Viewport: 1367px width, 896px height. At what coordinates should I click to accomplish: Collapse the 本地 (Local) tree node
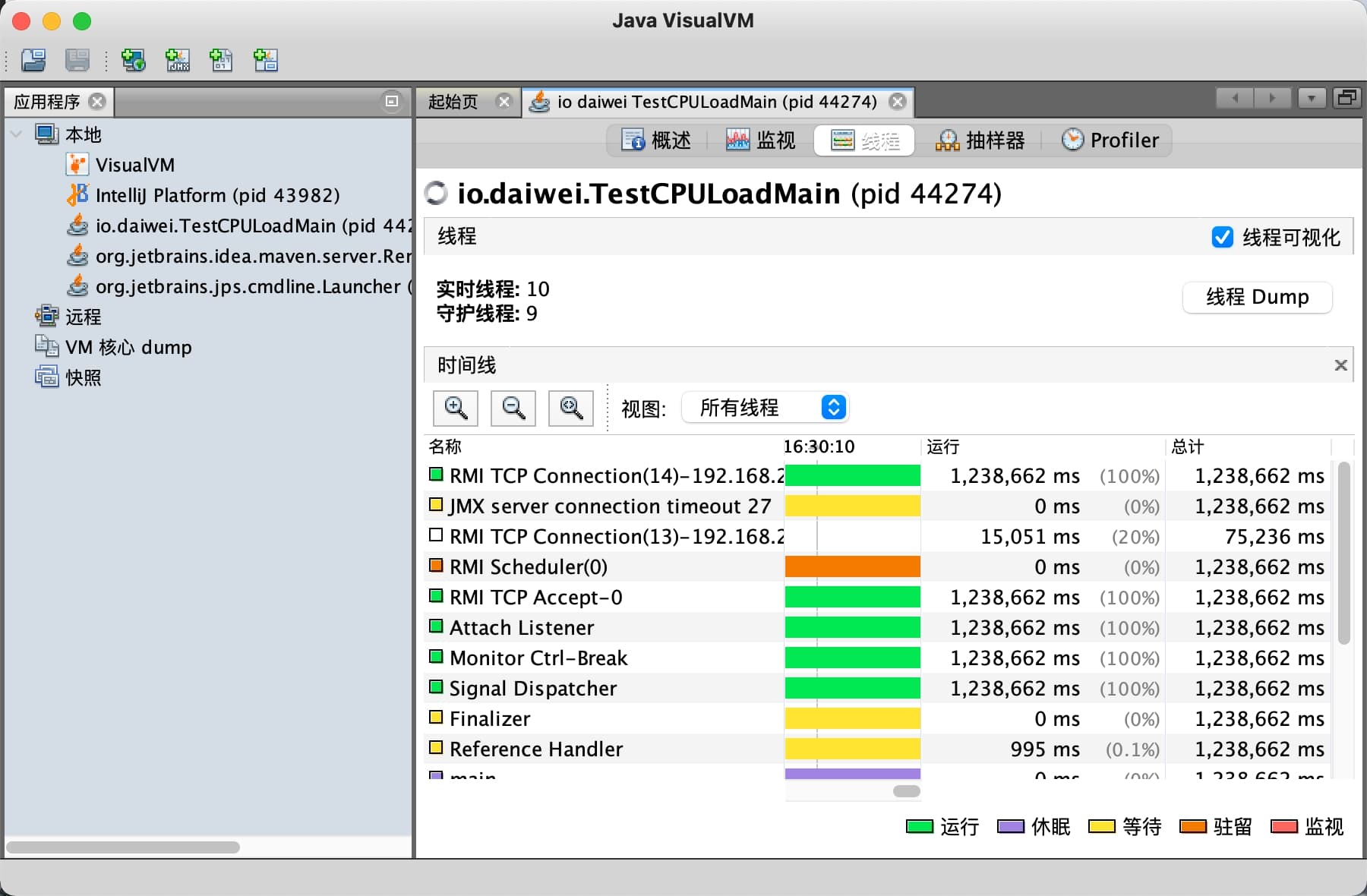pyautogui.click(x=16, y=134)
